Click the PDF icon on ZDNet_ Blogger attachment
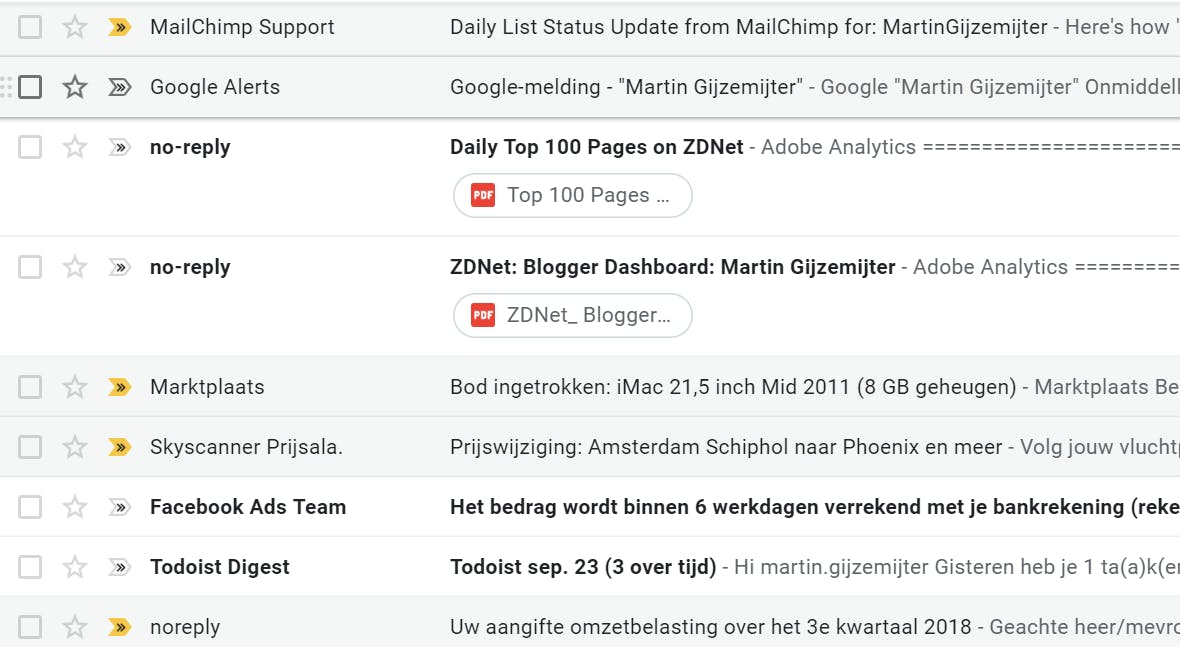This screenshot has height=647, width=1180. (x=483, y=315)
